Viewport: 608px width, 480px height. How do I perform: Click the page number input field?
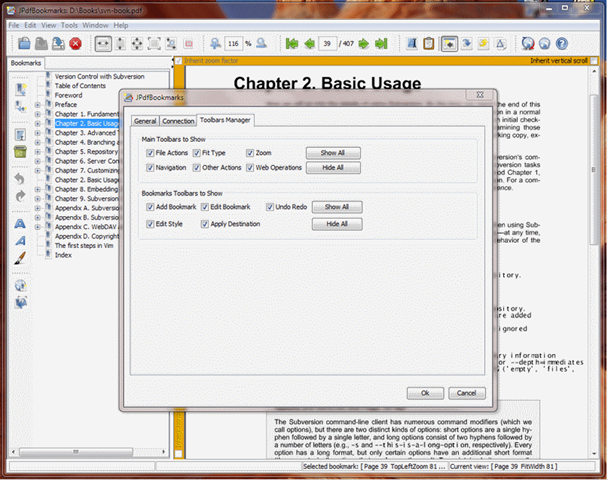pyautogui.click(x=327, y=44)
